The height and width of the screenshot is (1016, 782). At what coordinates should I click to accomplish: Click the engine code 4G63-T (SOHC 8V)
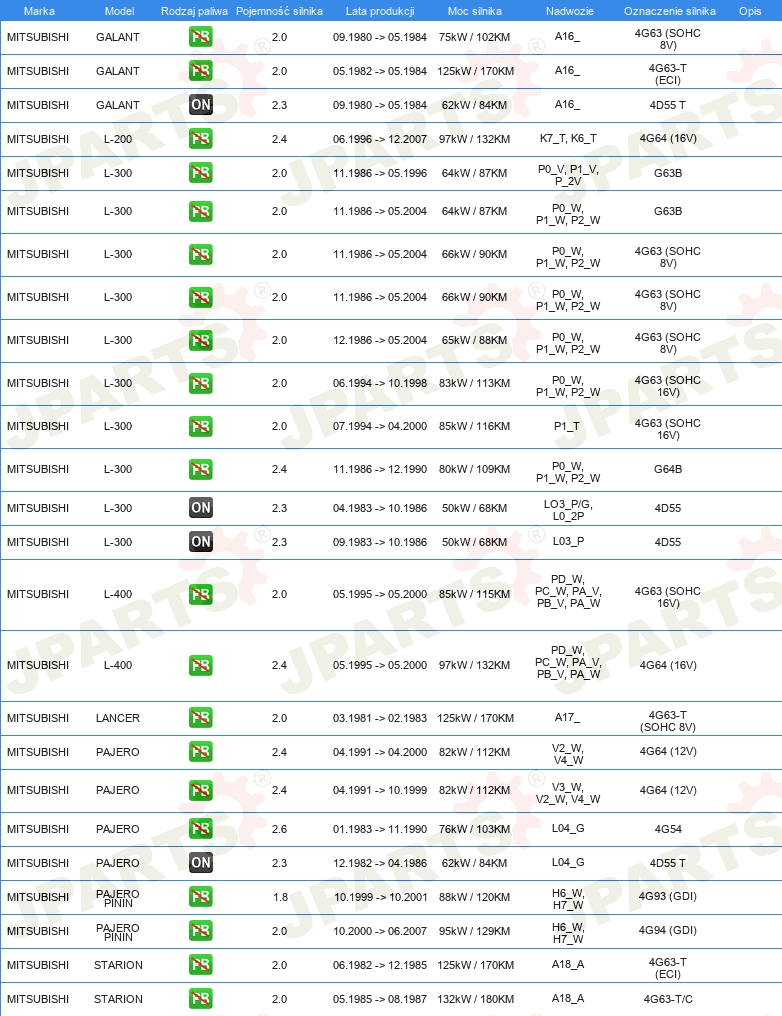coord(667,721)
